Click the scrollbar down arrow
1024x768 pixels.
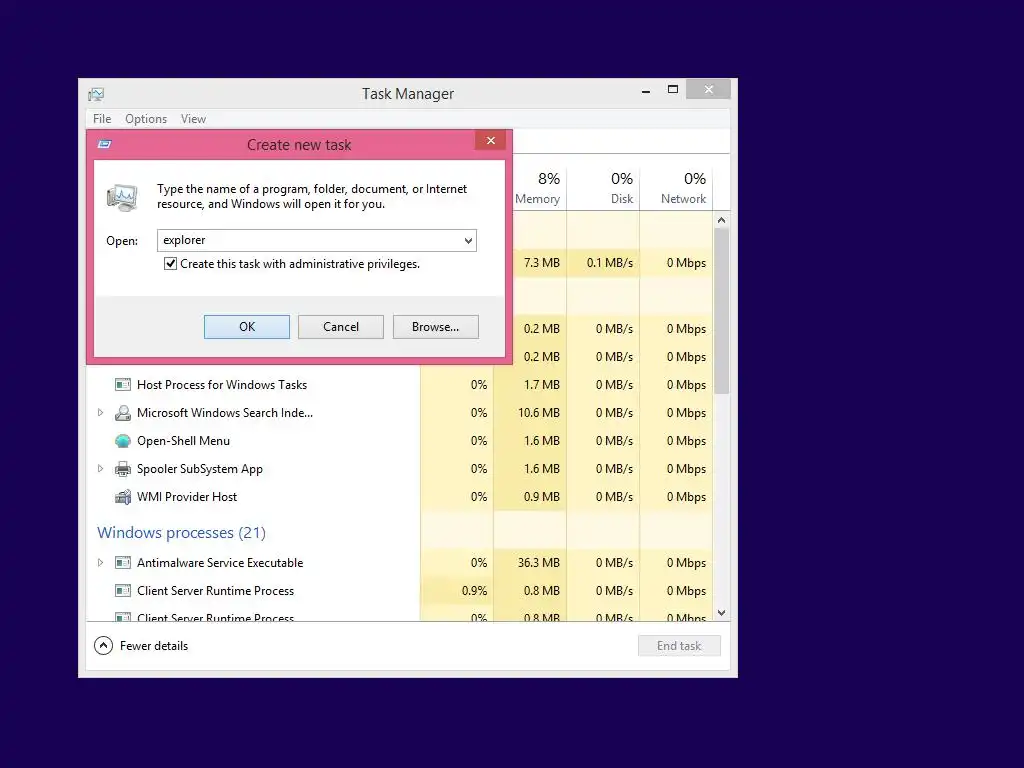click(x=722, y=613)
